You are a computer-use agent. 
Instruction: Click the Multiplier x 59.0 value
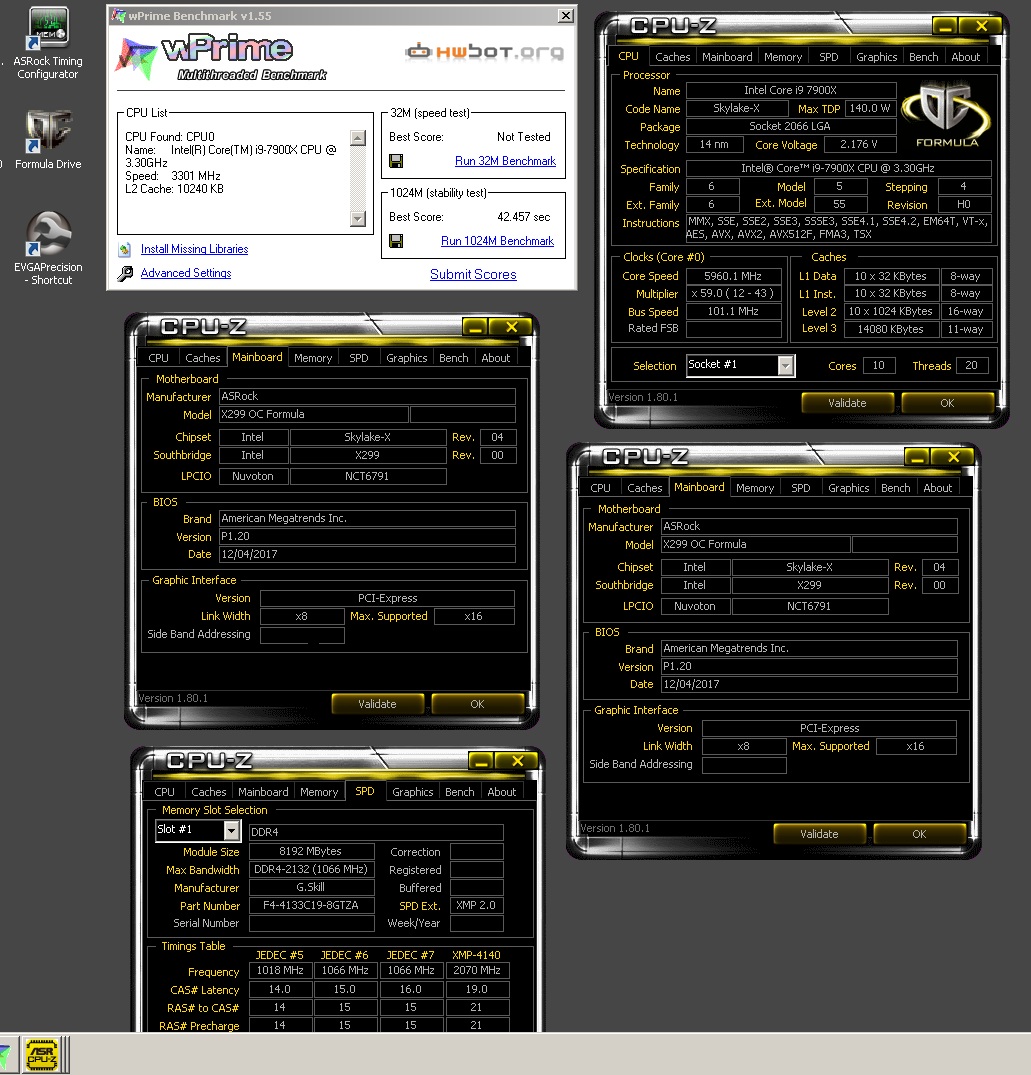[733, 294]
